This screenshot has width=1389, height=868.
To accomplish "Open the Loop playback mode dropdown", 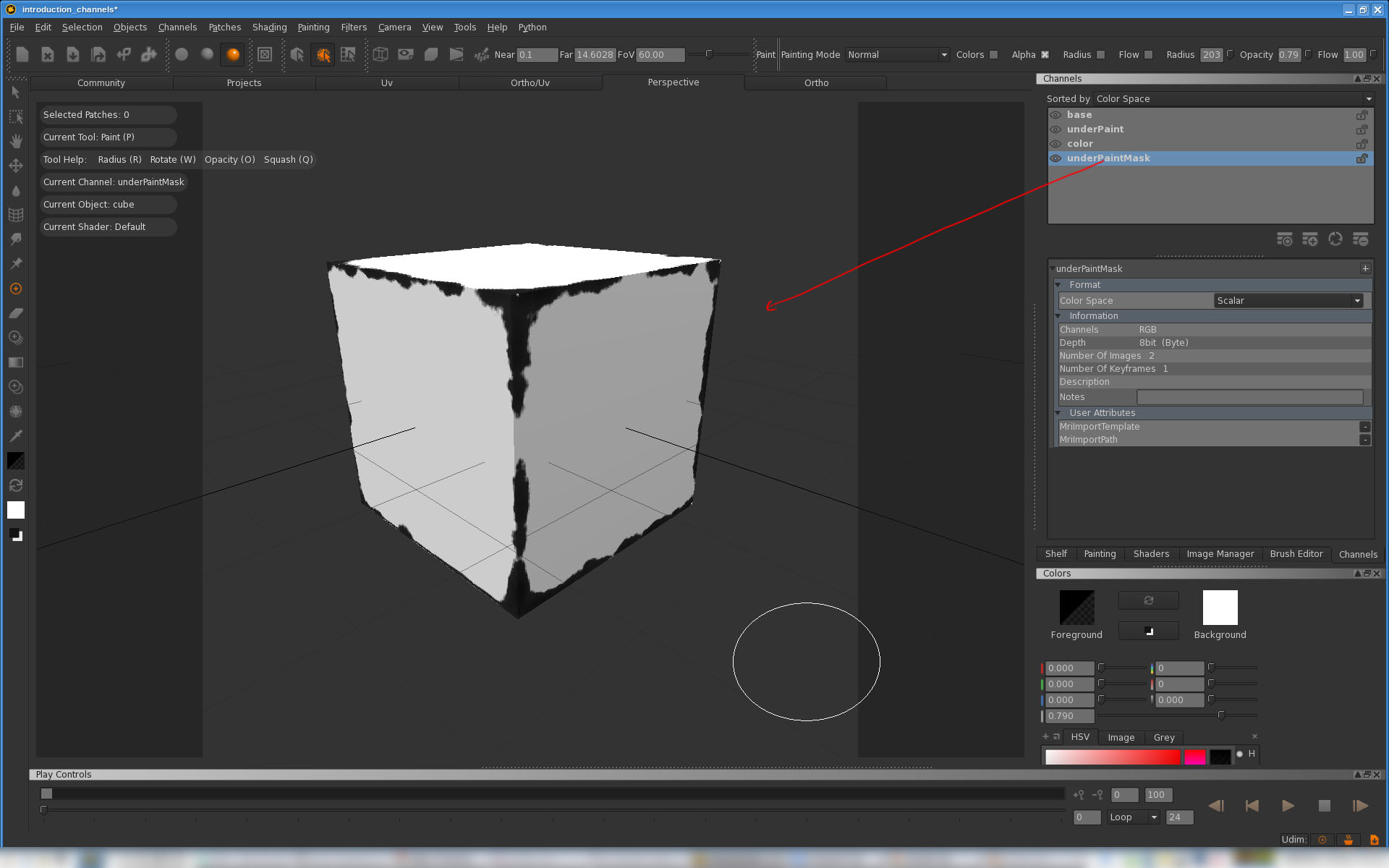I will pos(1133,817).
